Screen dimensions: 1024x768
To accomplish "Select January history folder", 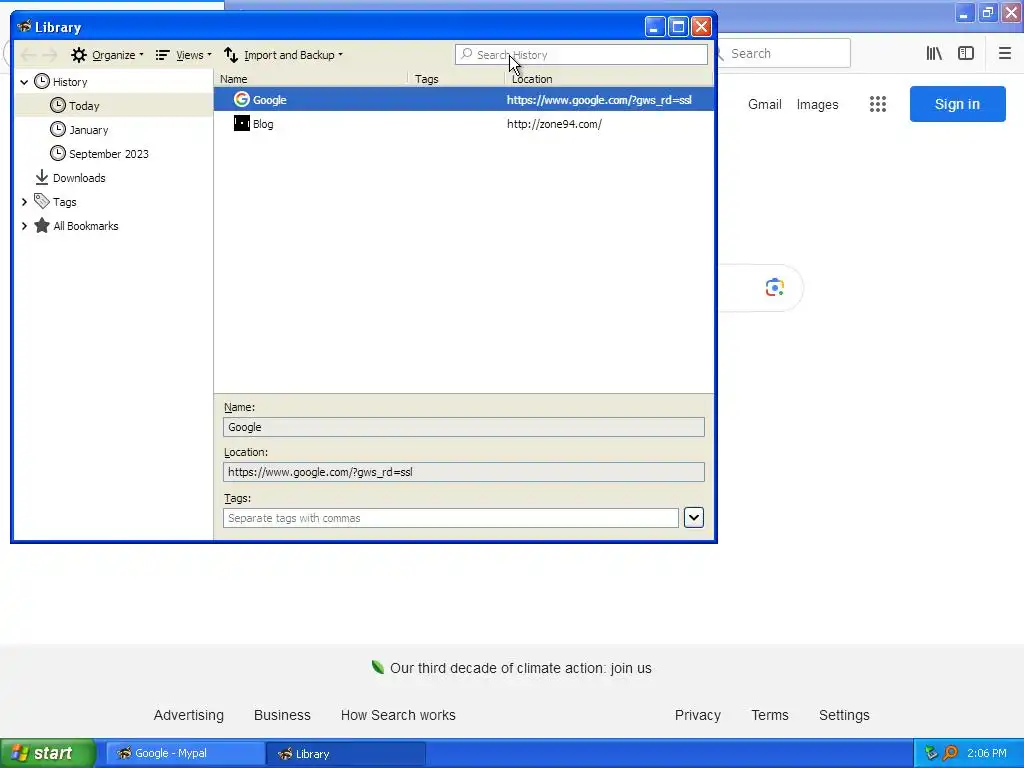I will [89, 130].
